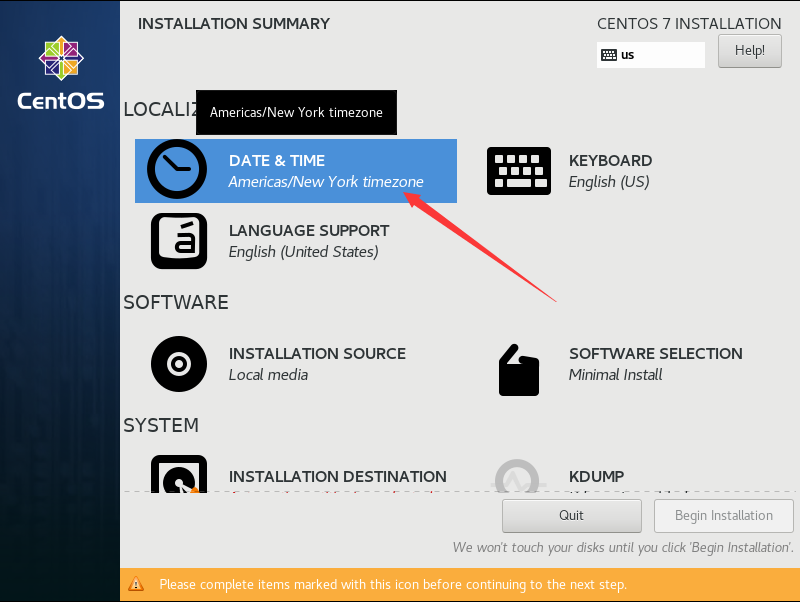Click the Help! button
Screen dimensions: 800x602
coord(749,51)
